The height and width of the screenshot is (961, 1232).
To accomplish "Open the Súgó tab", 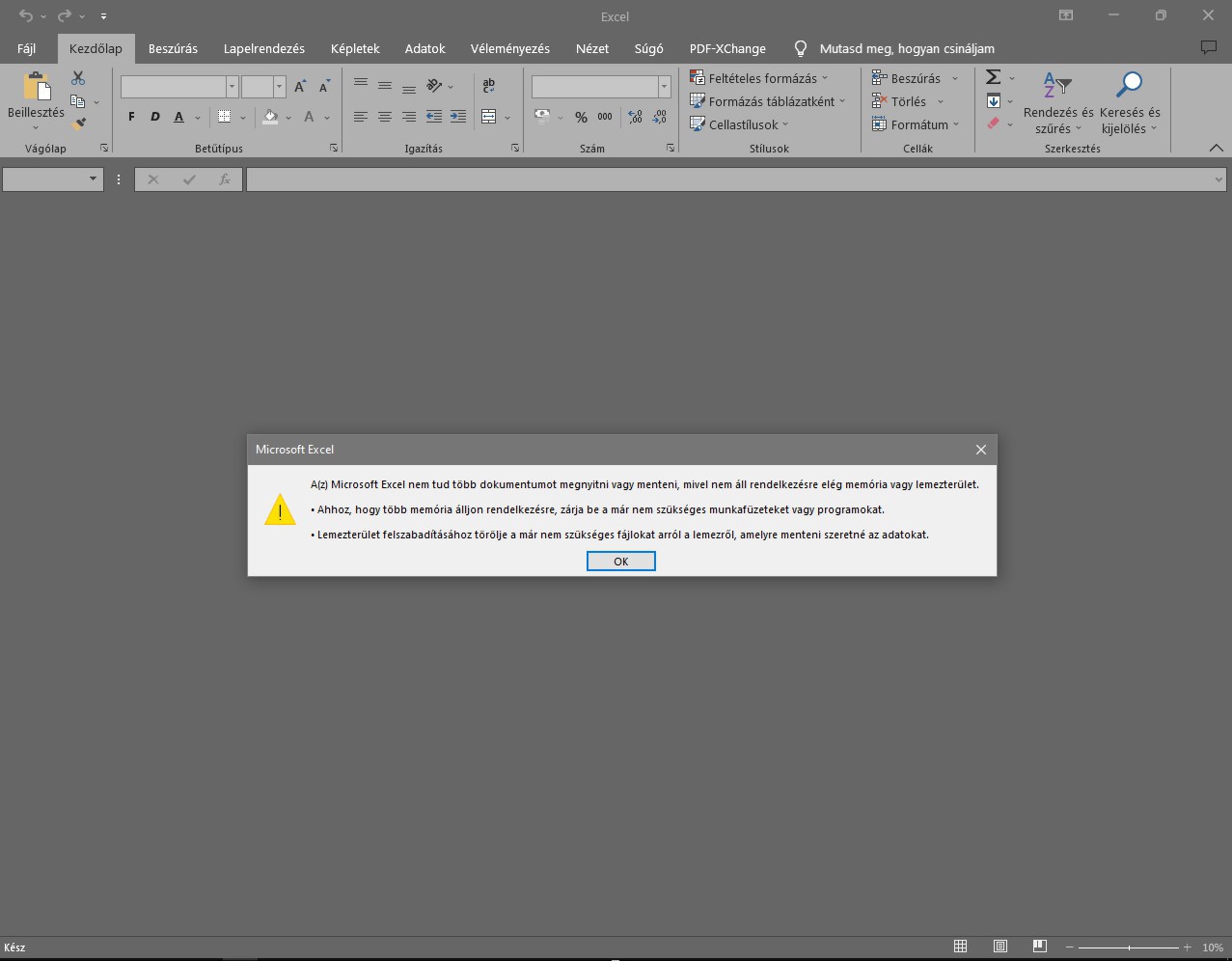I will [648, 48].
